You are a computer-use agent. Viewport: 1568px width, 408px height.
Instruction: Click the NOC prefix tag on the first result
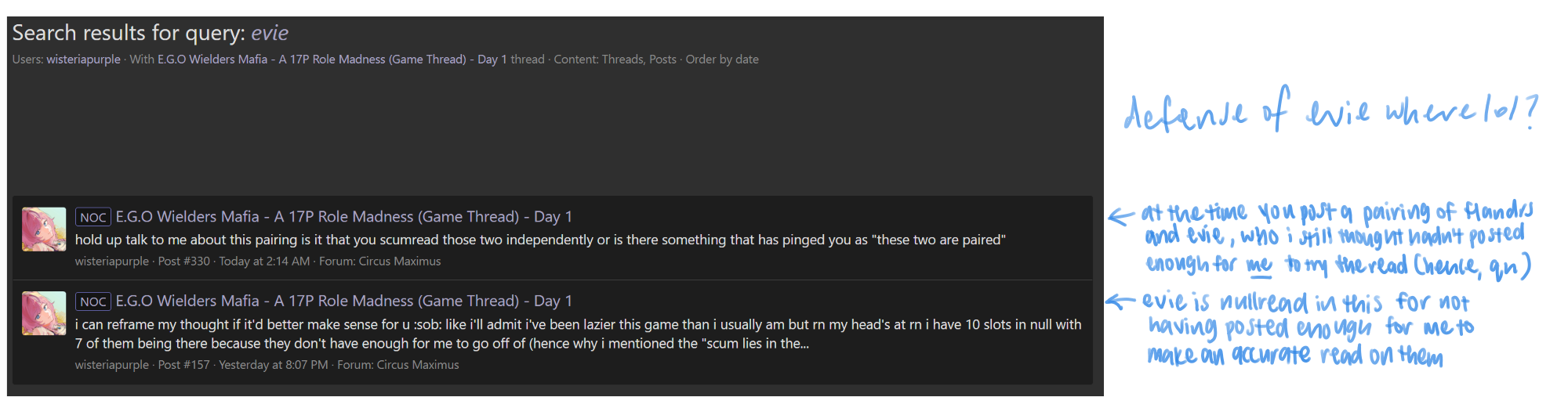(x=93, y=217)
